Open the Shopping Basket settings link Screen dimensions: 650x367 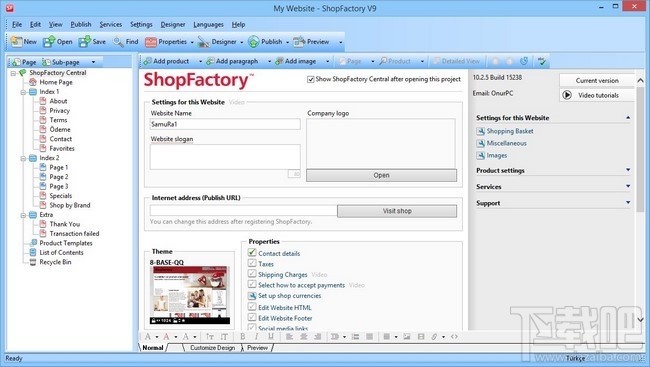(510, 131)
